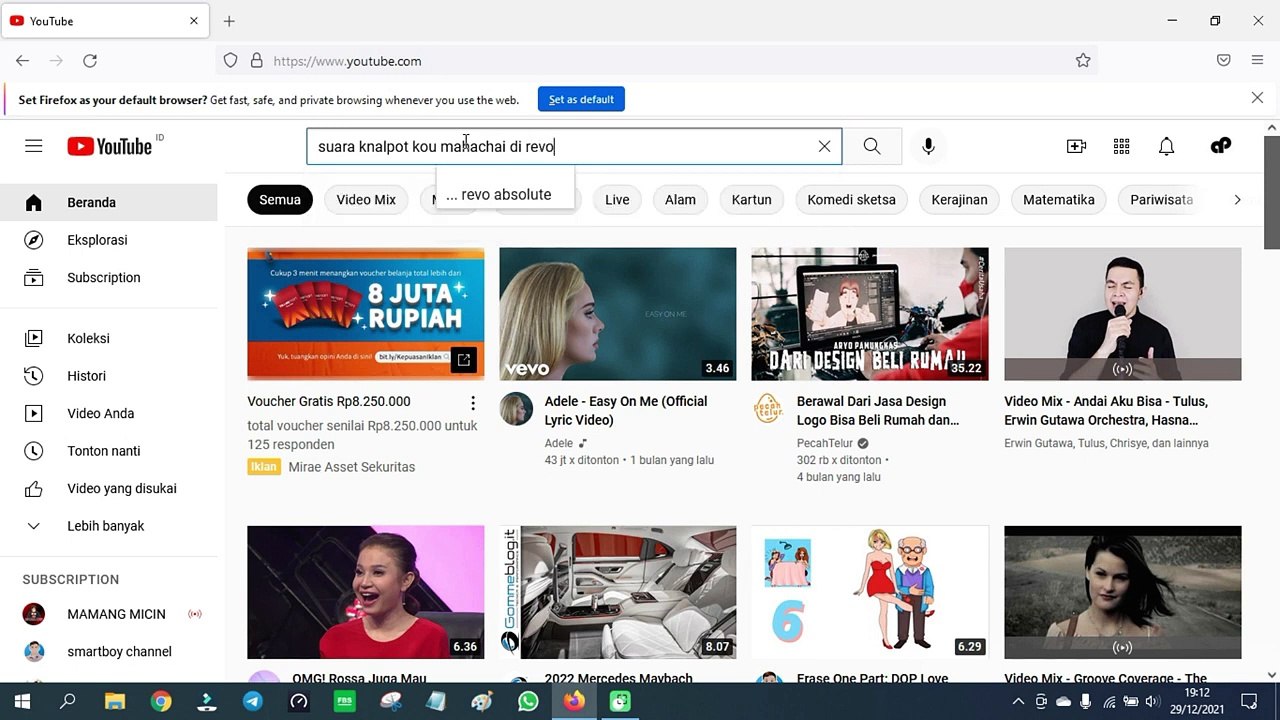Launch Google Chrome from the taskbar
This screenshot has height=720, width=1280.
click(161, 701)
